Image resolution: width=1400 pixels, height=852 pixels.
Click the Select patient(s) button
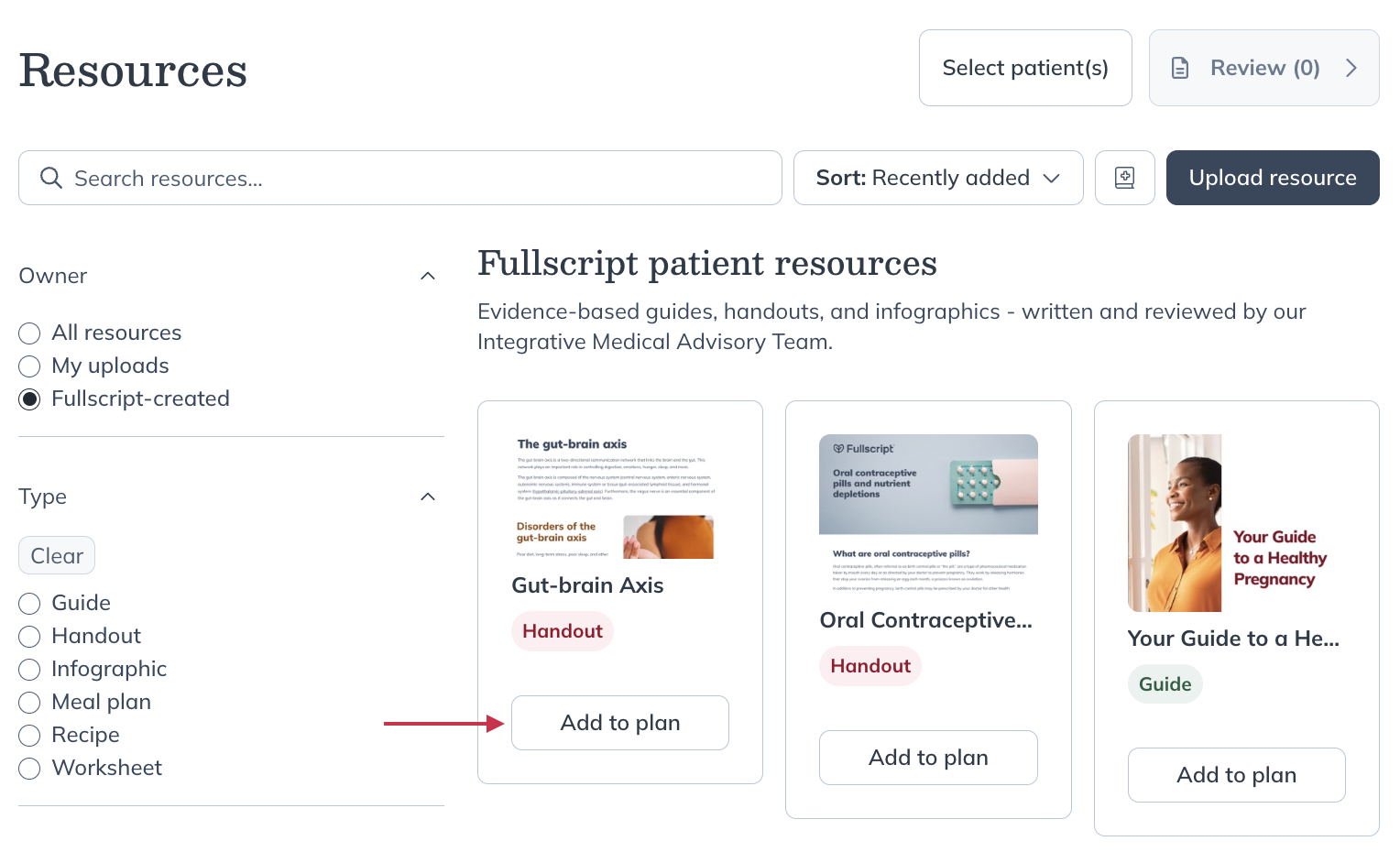(1025, 67)
